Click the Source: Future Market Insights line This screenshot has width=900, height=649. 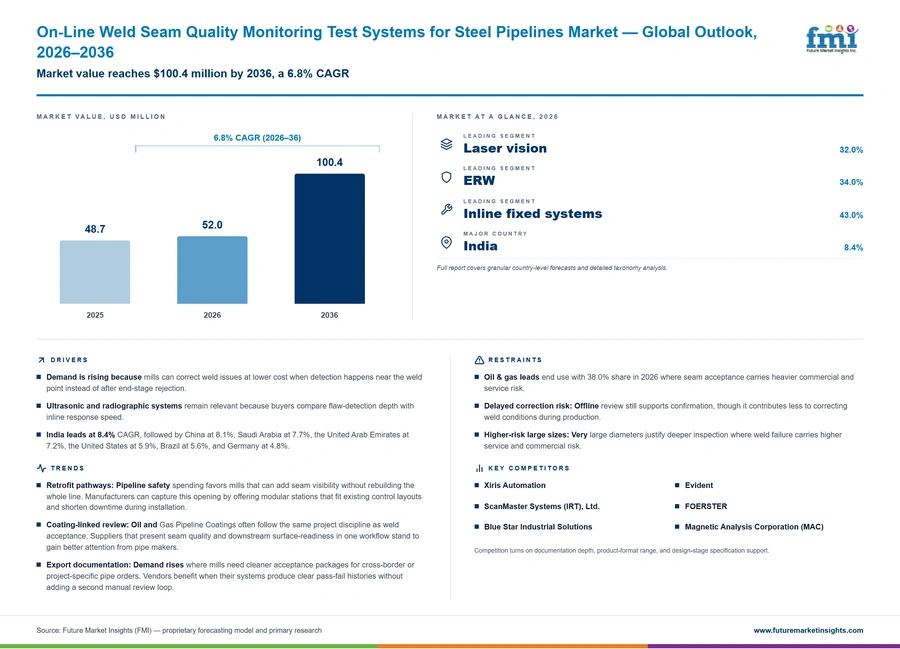tap(179, 630)
